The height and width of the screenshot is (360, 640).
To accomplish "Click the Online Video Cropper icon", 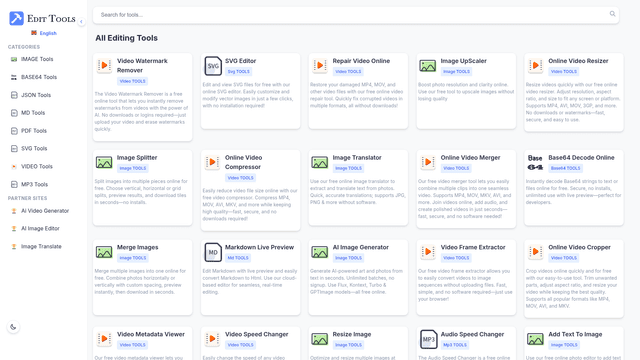I will click(x=535, y=252).
